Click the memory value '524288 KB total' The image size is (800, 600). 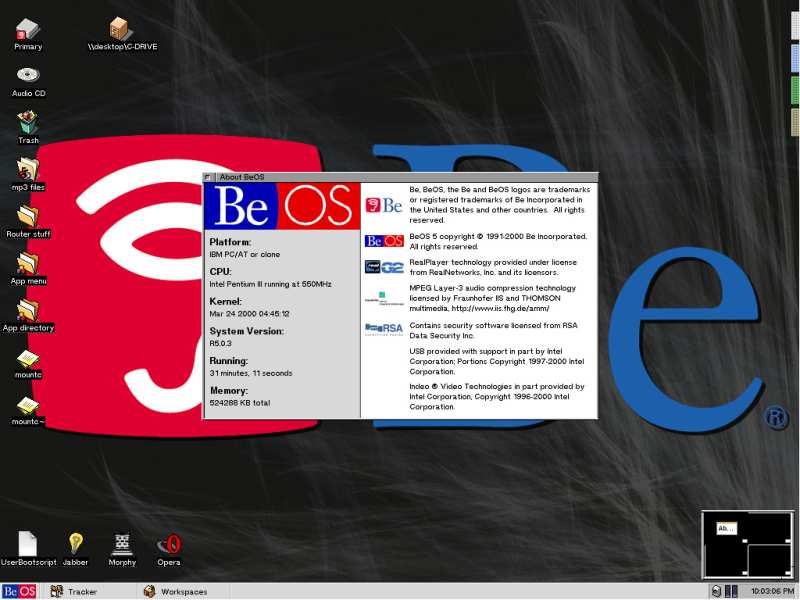point(240,403)
